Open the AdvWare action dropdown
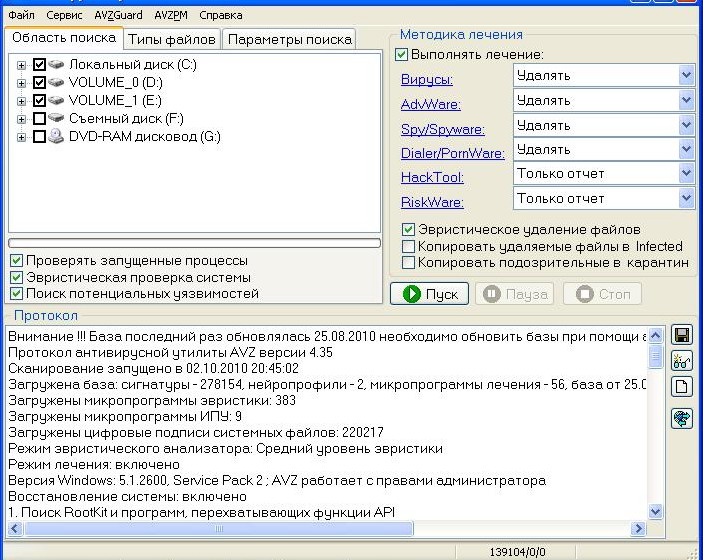The width and height of the screenshot is (703, 560). (x=686, y=100)
